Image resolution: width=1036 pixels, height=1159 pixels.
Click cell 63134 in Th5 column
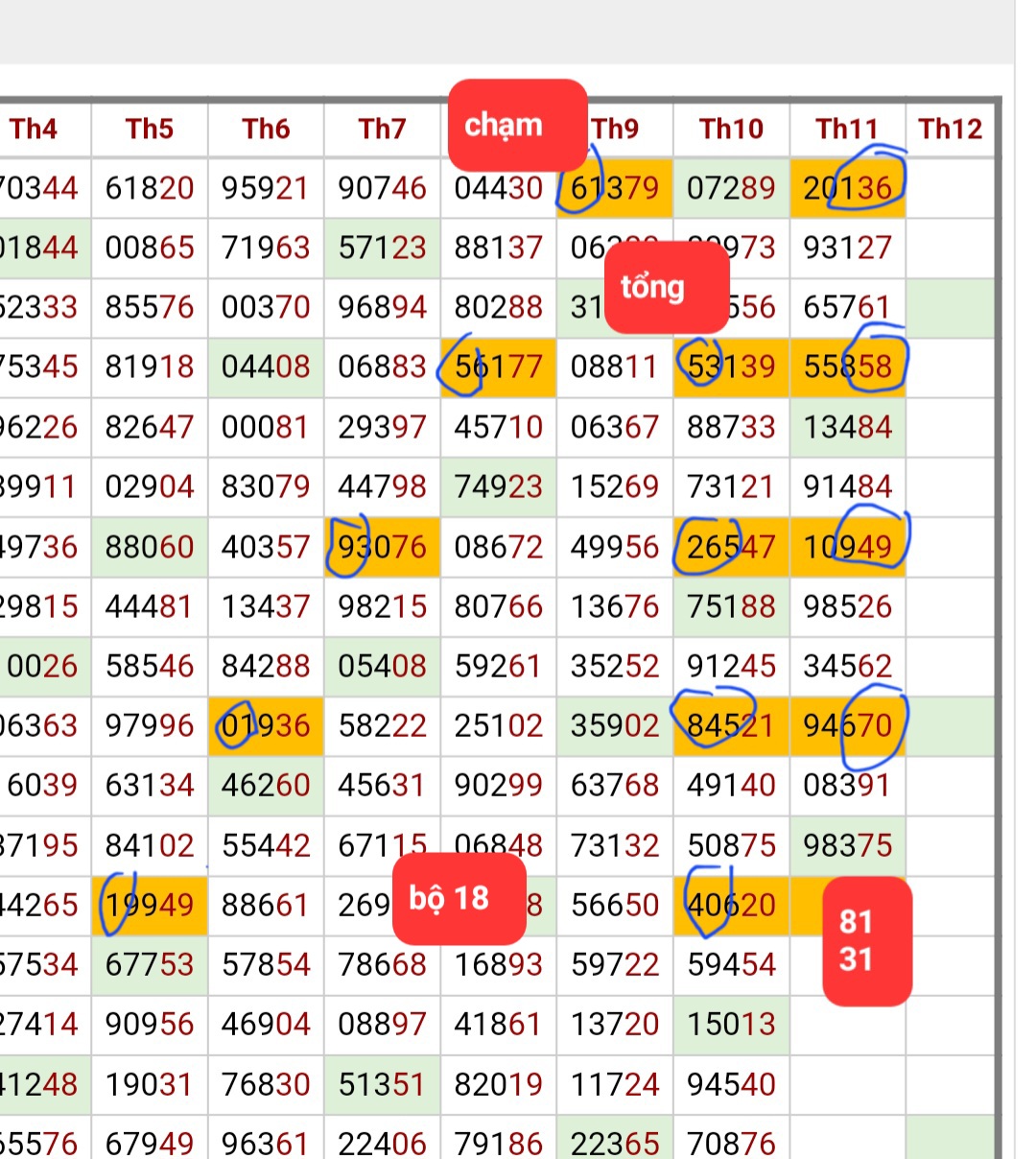pos(150,786)
